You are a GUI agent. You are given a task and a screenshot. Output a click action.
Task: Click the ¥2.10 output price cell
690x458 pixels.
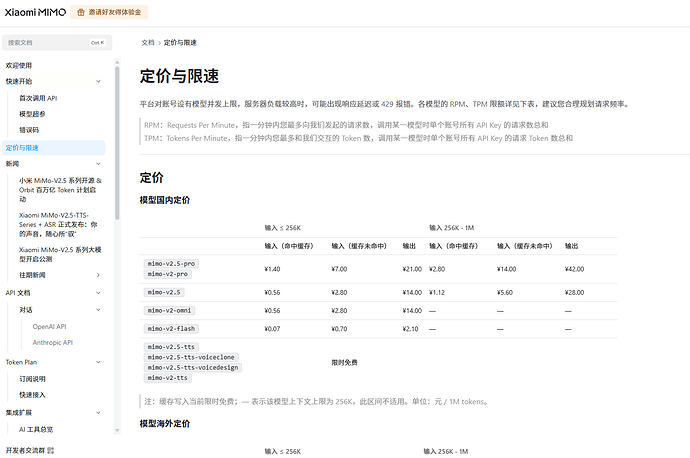click(411, 329)
